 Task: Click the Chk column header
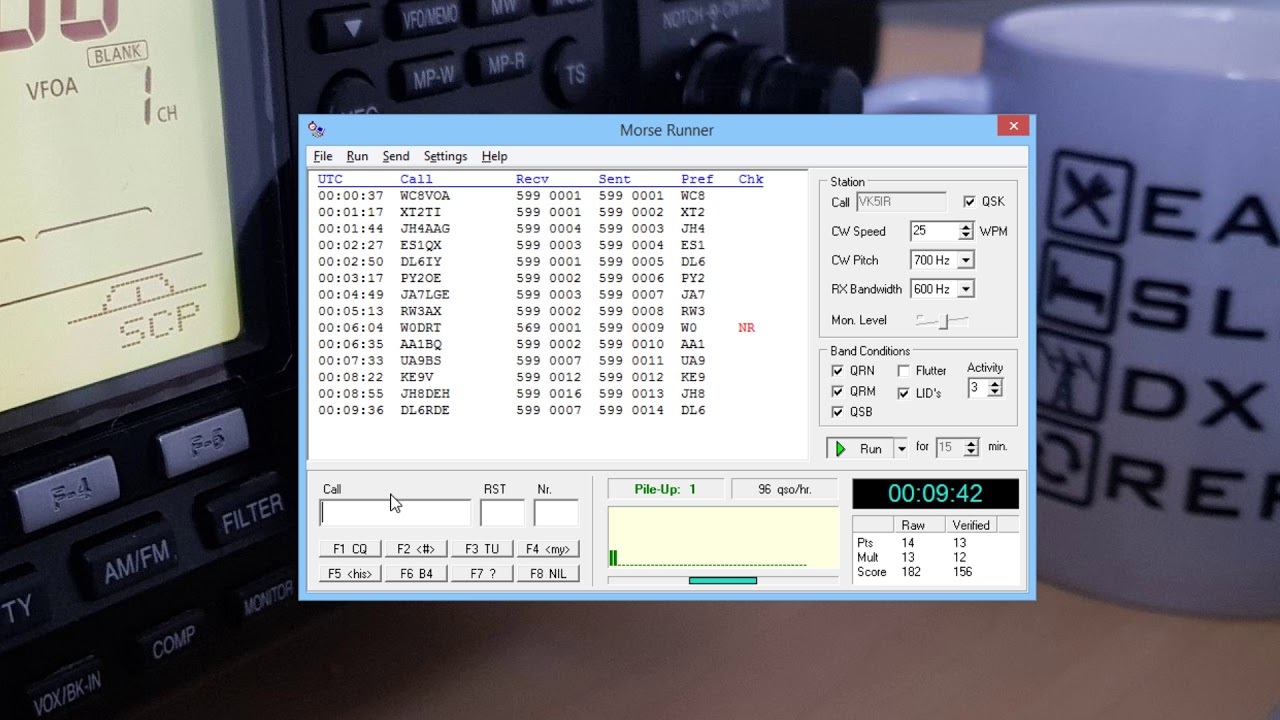tap(751, 180)
